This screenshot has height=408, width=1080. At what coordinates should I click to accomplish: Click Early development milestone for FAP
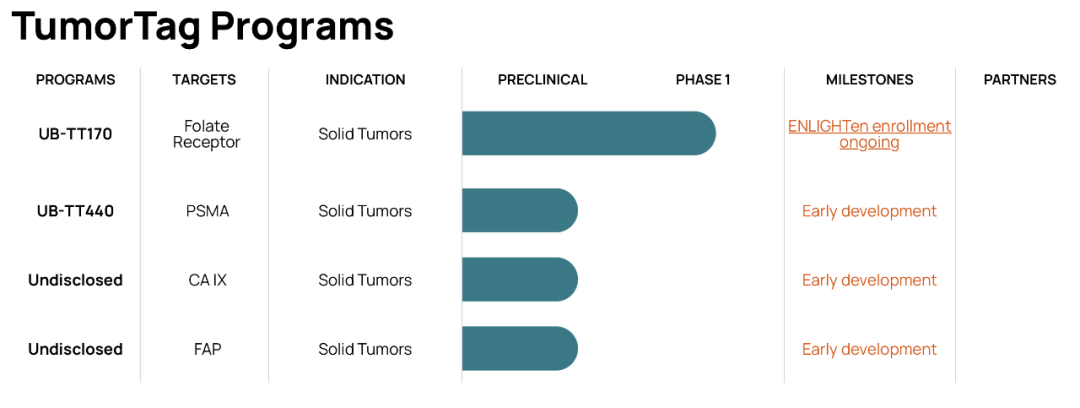(869, 349)
